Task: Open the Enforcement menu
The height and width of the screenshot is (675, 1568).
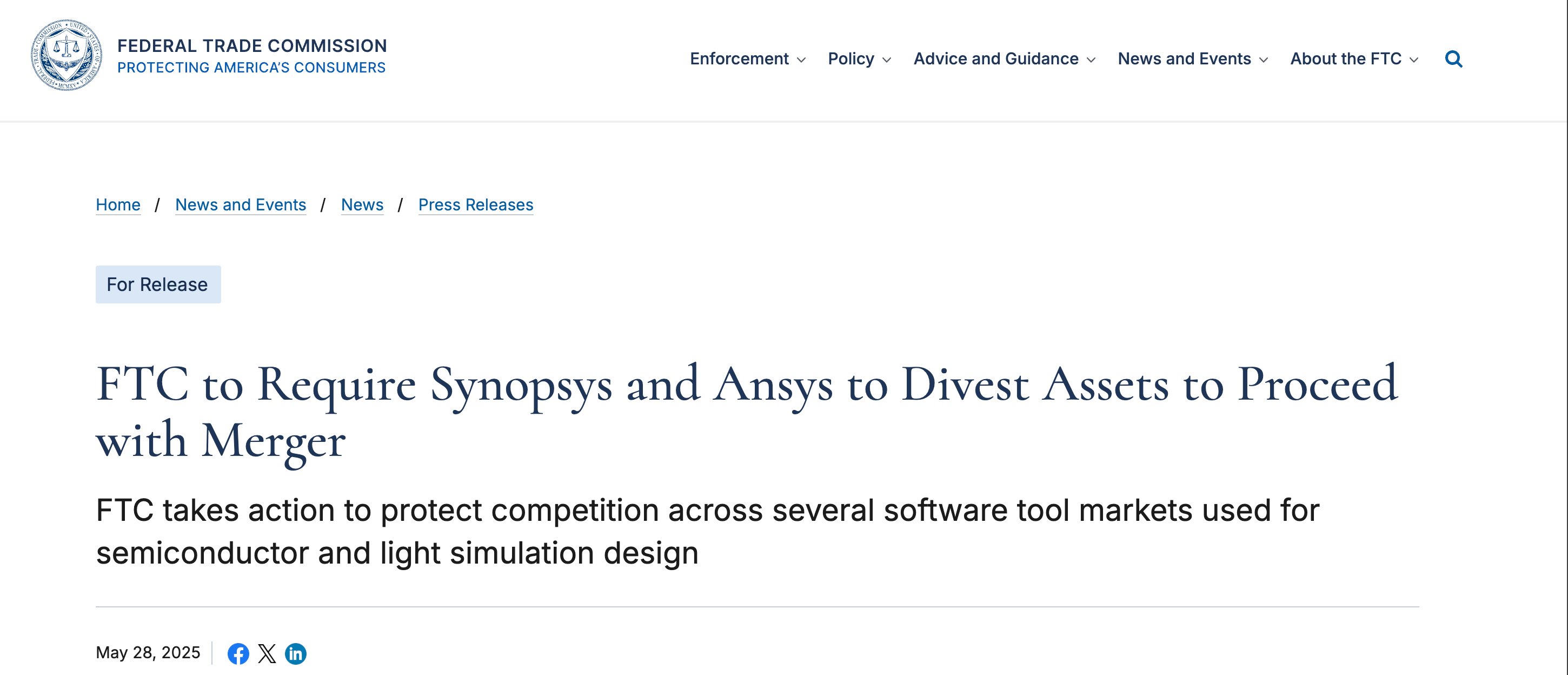Action: 739,59
